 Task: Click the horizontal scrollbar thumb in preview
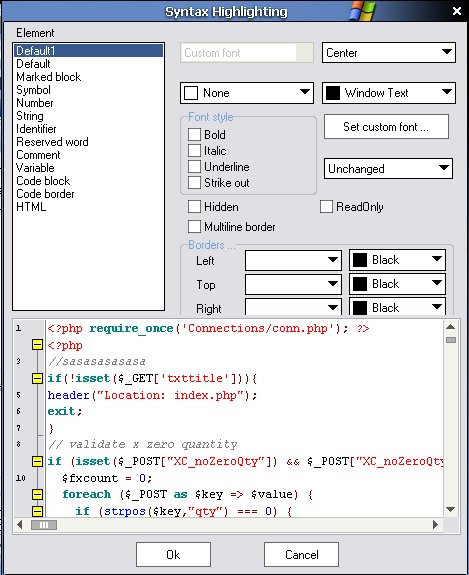tap(44, 525)
